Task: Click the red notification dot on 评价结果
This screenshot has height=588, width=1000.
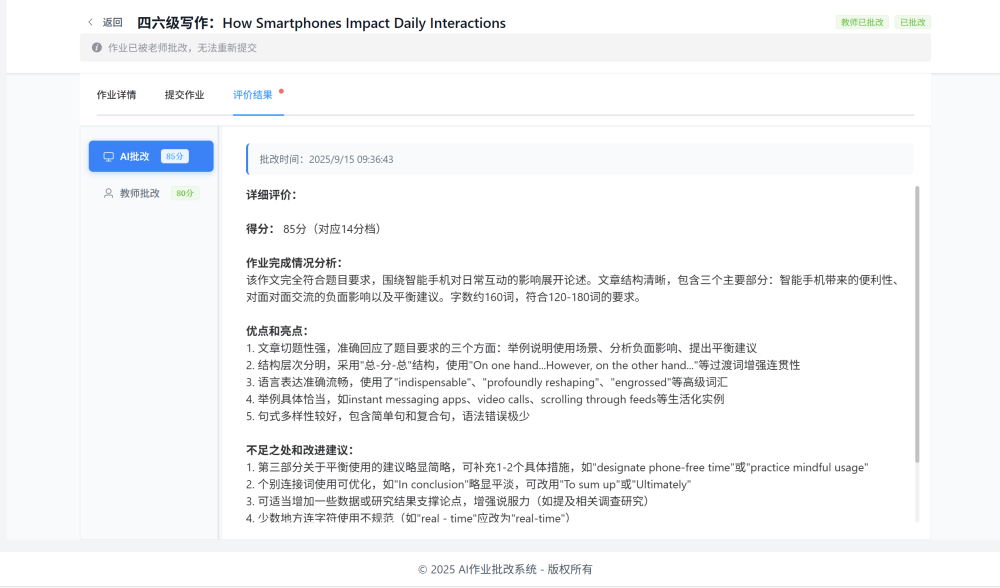Action: (x=281, y=91)
